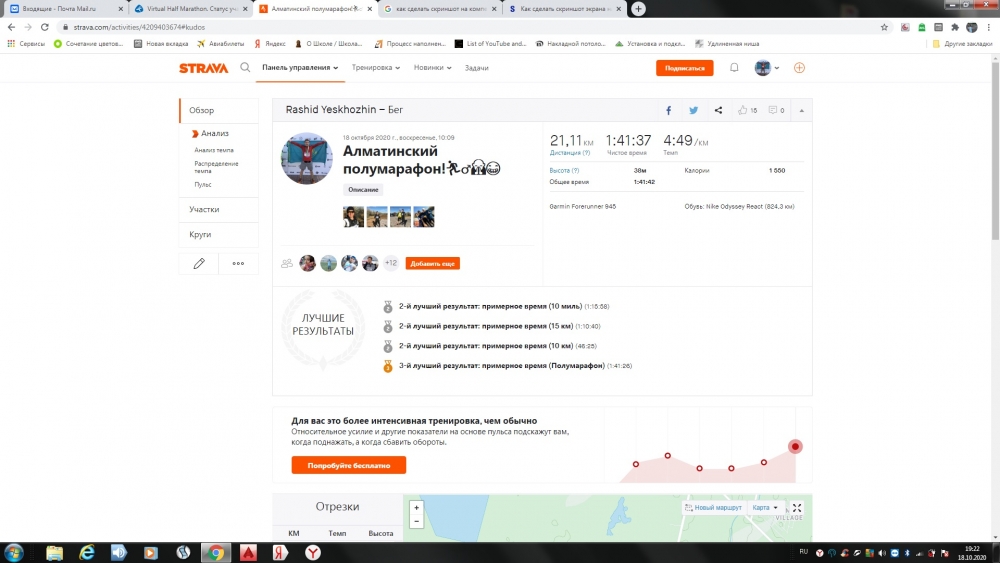Select Участки in the left sidebar
The height and width of the screenshot is (563, 1000).
click(x=205, y=210)
